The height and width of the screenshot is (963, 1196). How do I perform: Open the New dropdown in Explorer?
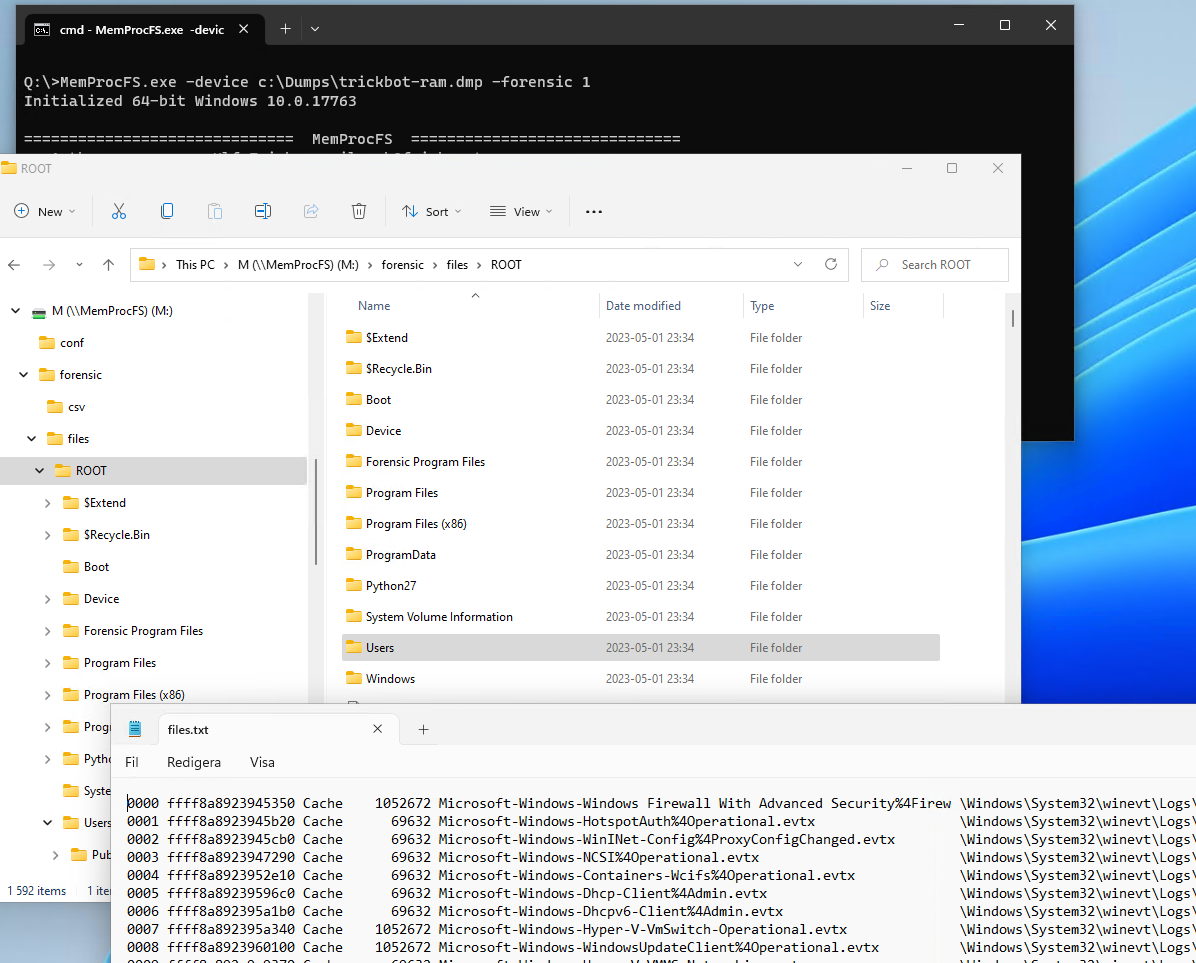pyautogui.click(x=45, y=211)
